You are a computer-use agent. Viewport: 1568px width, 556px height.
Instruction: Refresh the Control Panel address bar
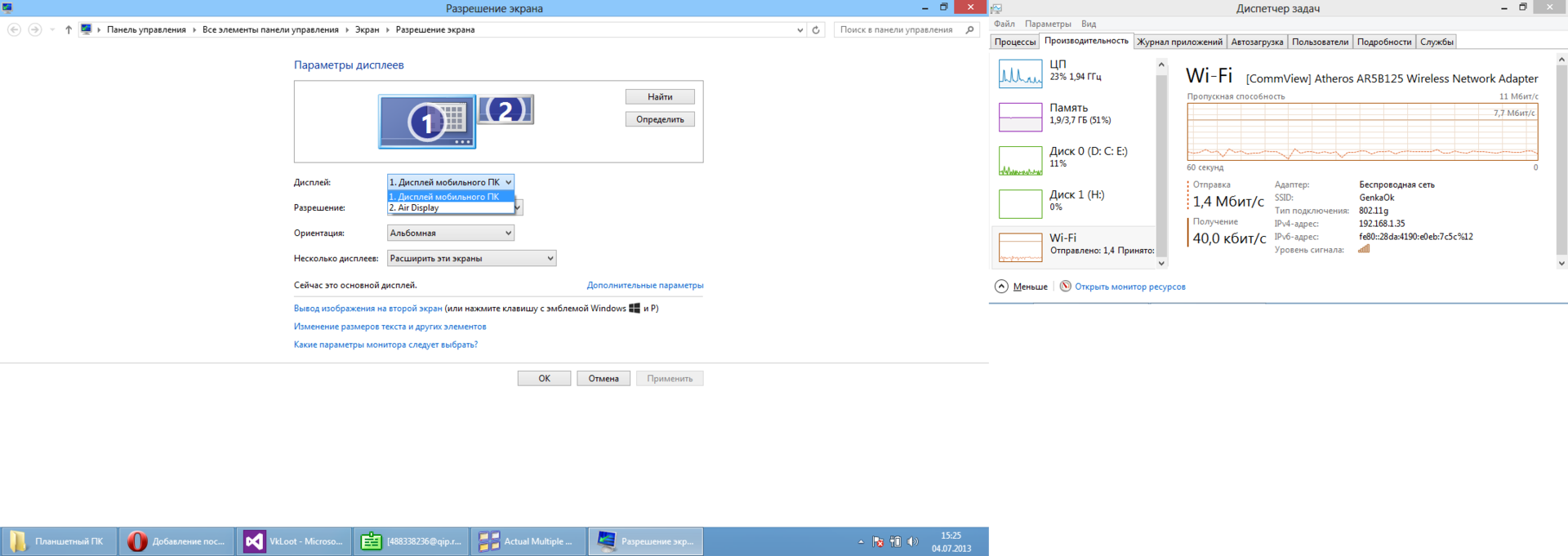[816, 29]
